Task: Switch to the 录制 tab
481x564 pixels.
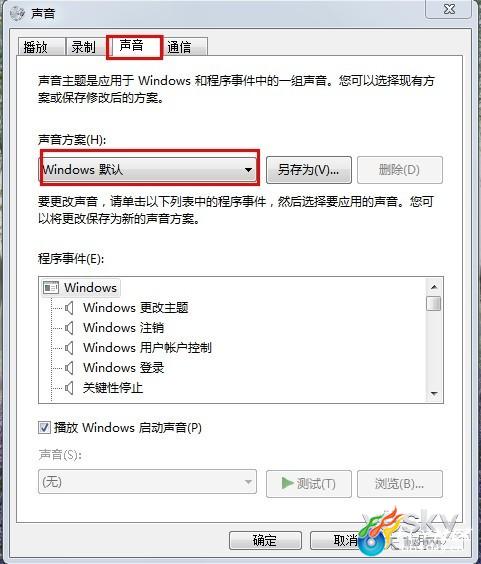Action: [x=86, y=47]
